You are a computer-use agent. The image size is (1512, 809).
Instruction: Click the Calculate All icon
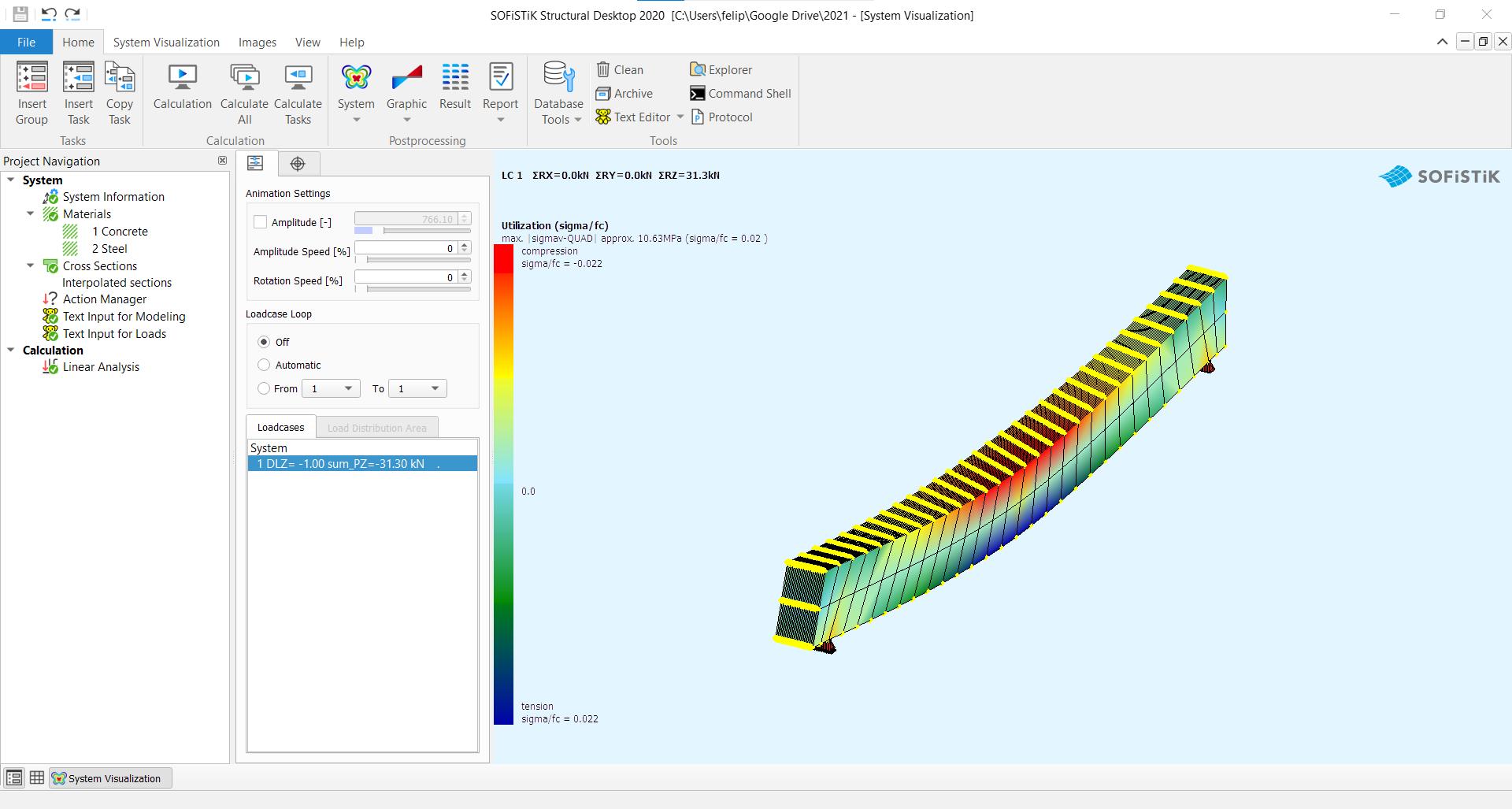(244, 93)
